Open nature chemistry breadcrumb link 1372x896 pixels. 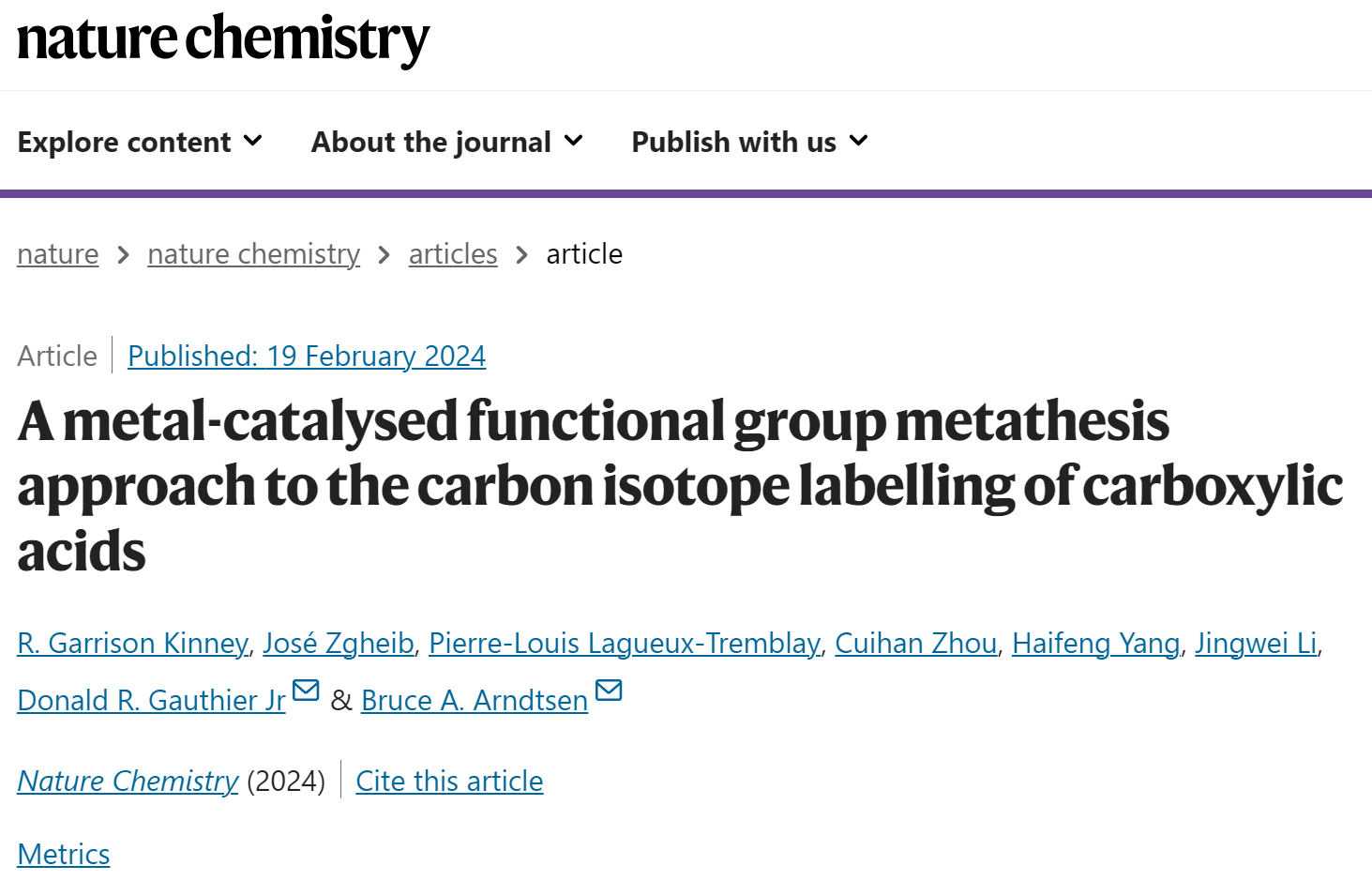coord(254,254)
